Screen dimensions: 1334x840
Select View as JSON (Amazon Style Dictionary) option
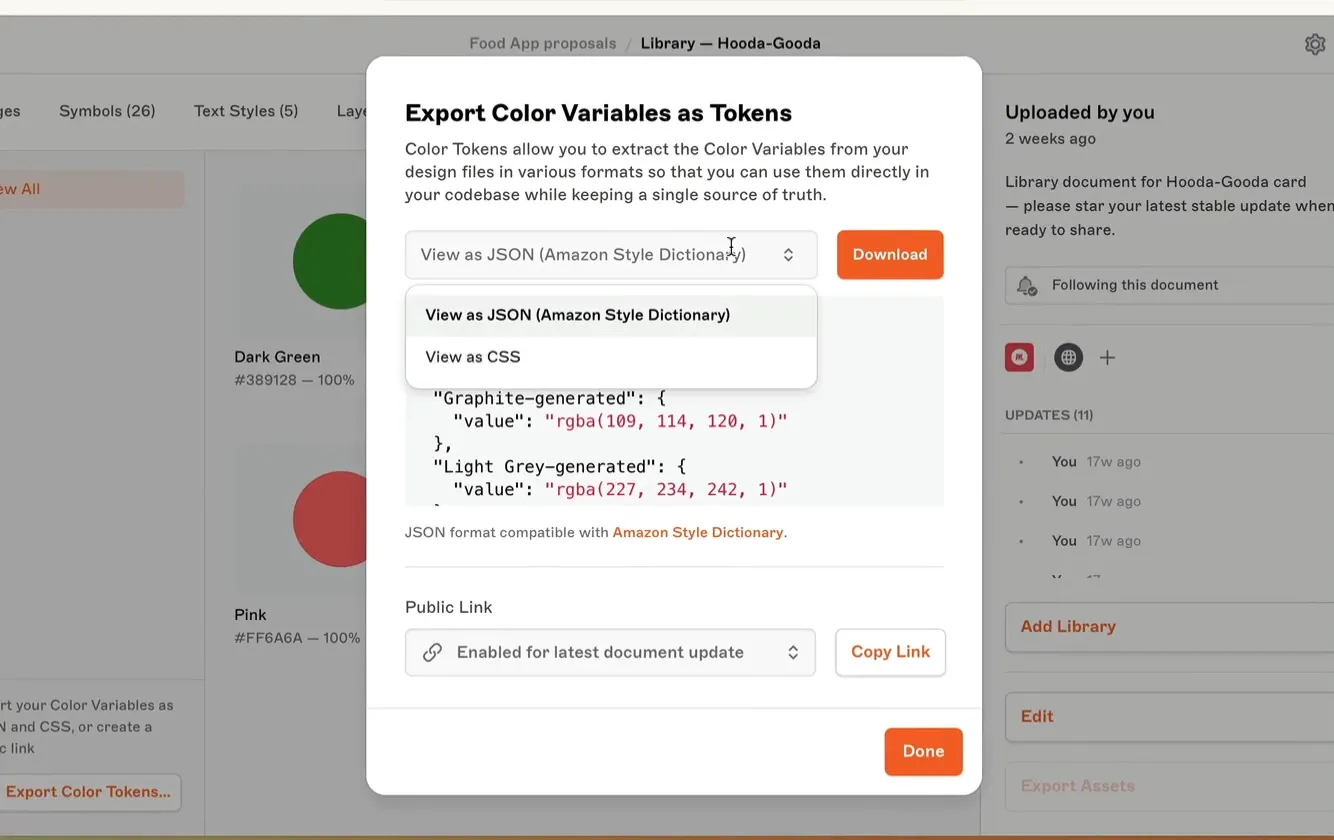[577, 315]
